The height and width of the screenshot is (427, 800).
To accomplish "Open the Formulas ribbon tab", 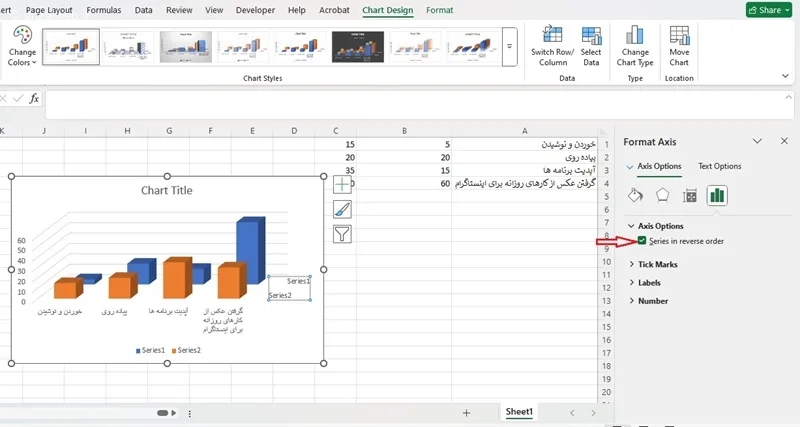I will 104,10.
